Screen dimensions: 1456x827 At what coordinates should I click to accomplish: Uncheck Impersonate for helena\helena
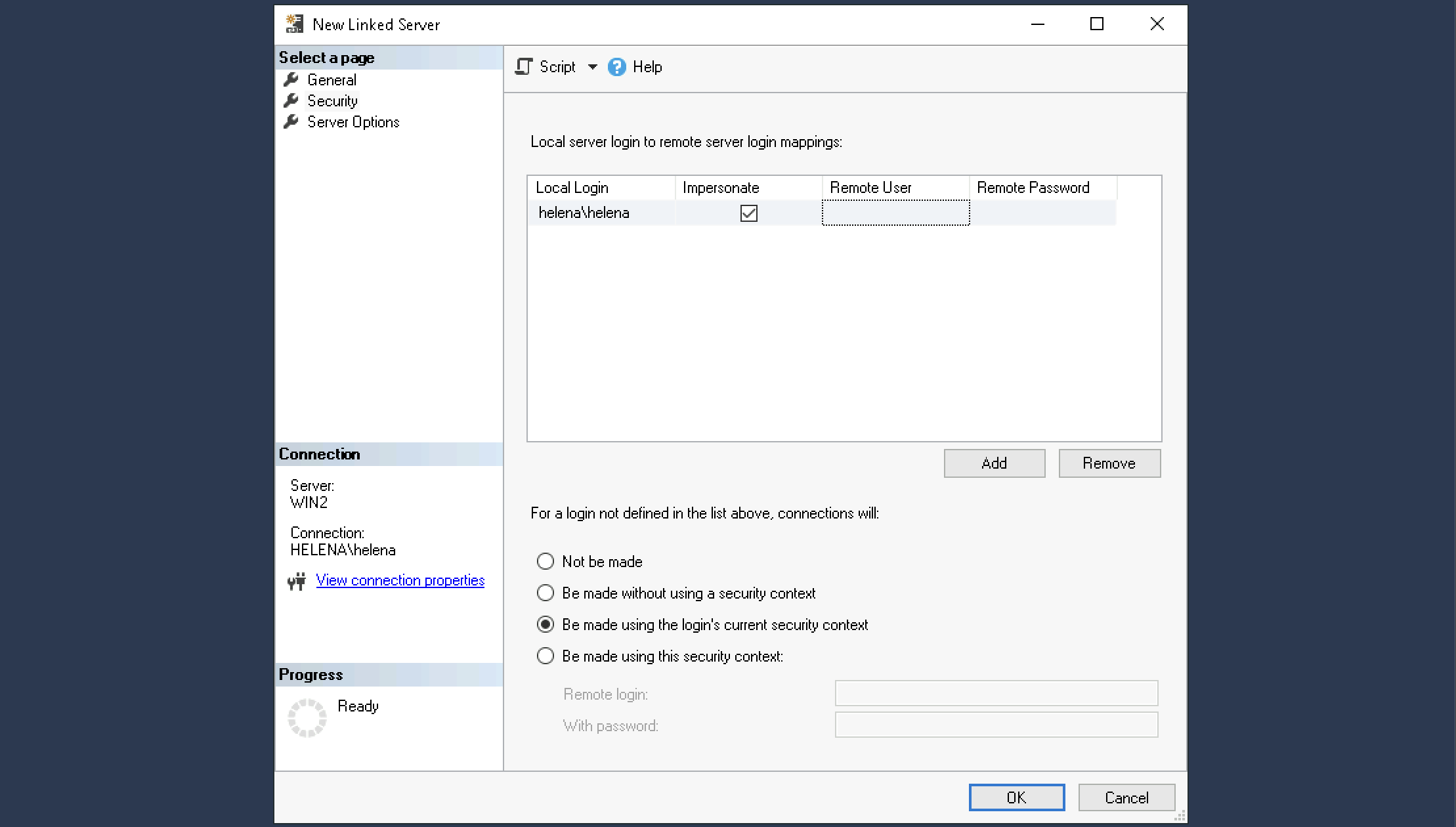748,213
